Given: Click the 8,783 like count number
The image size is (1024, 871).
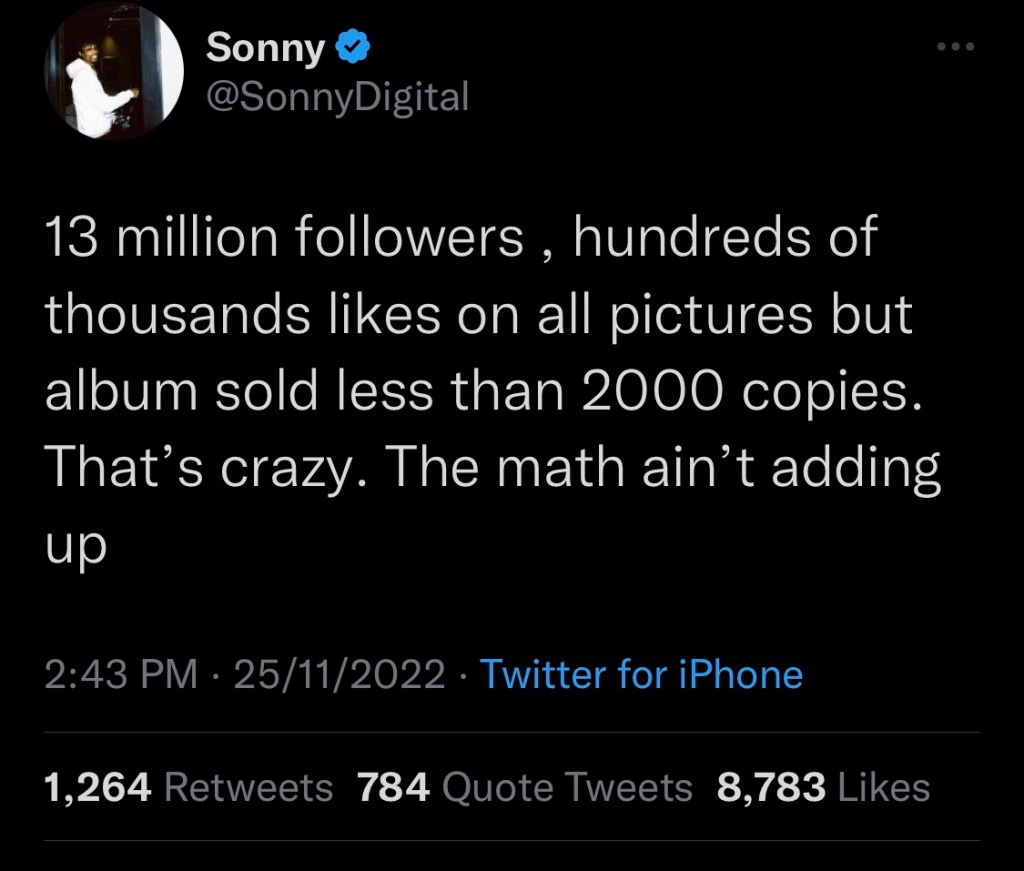Looking at the screenshot, I should click(x=771, y=787).
